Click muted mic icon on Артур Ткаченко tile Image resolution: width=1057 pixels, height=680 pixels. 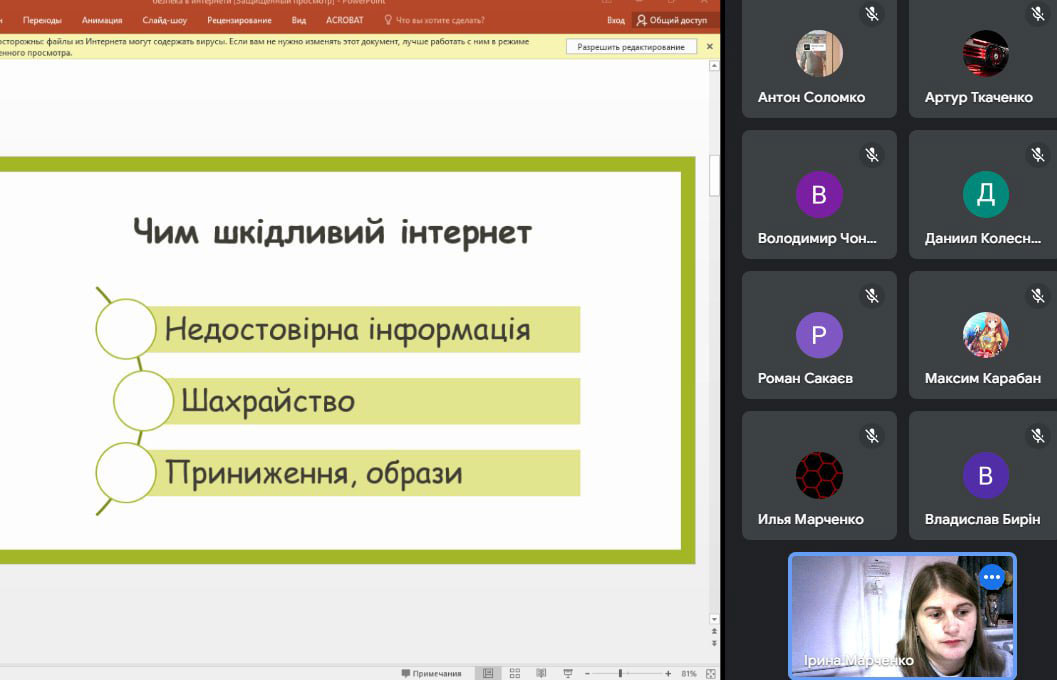click(1037, 13)
